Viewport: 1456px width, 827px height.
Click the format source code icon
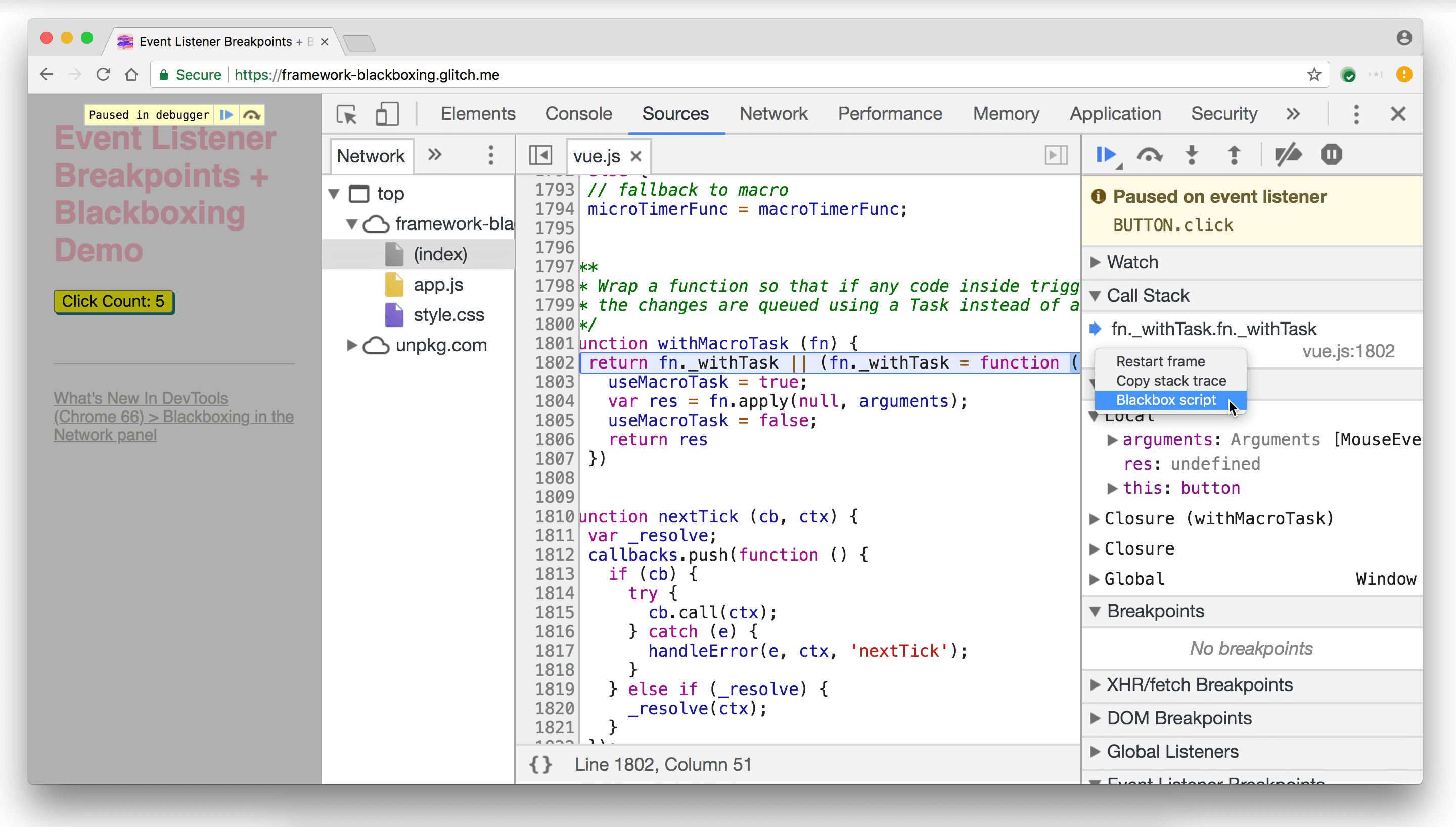click(541, 765)
